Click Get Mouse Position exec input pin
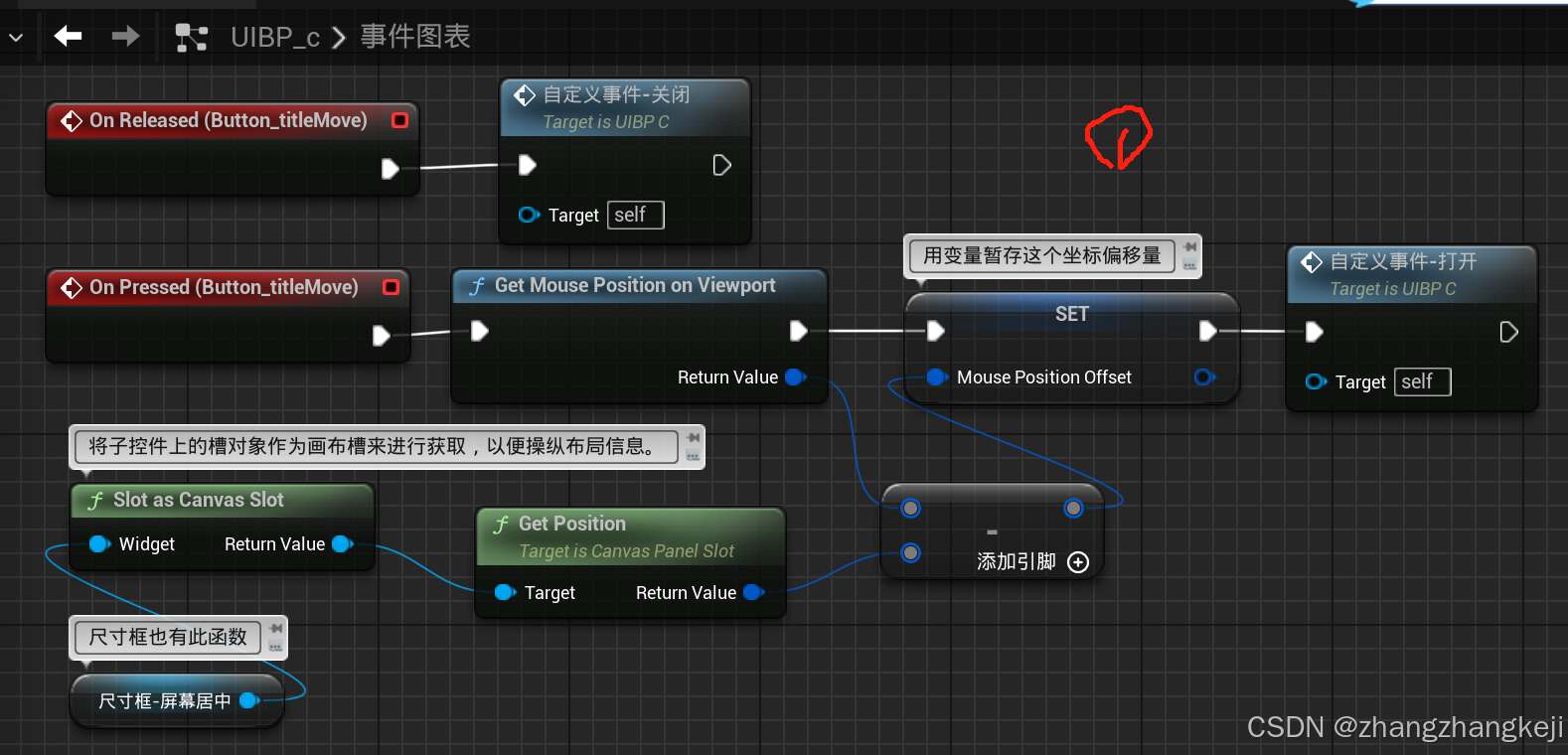 tap(480, 331)
